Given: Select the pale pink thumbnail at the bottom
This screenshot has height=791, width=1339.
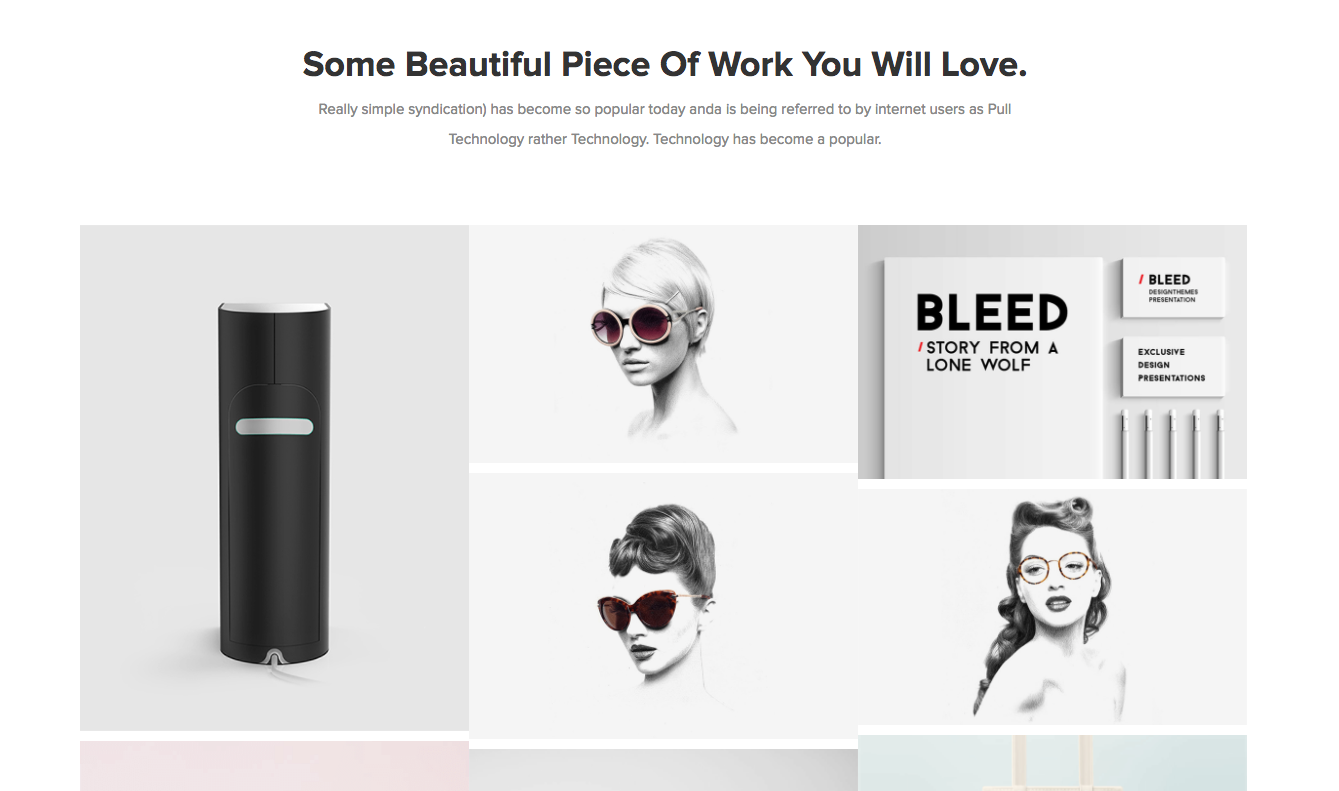Looking at the screenshot, I should pos(274,766).
